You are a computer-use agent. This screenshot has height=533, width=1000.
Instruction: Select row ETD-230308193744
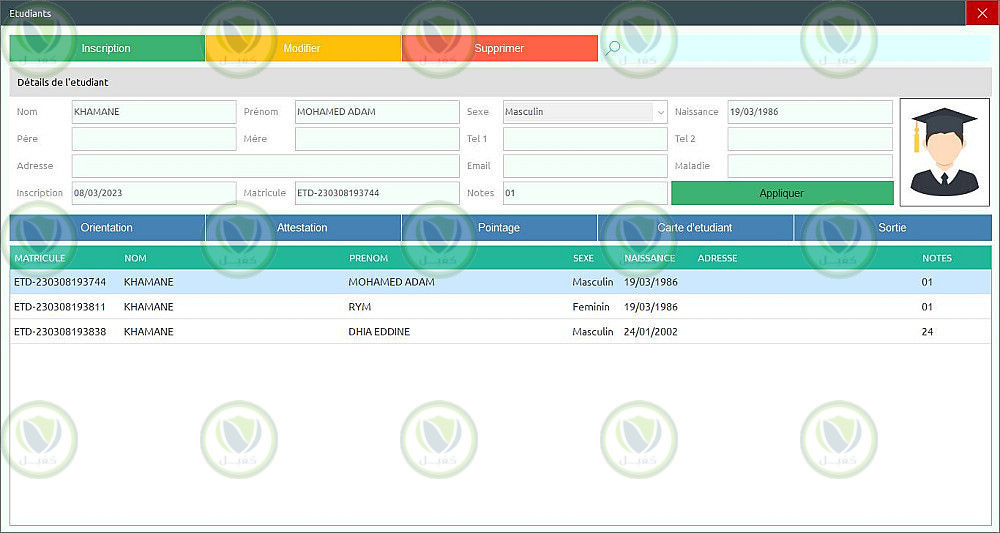(x=501, y=282)
